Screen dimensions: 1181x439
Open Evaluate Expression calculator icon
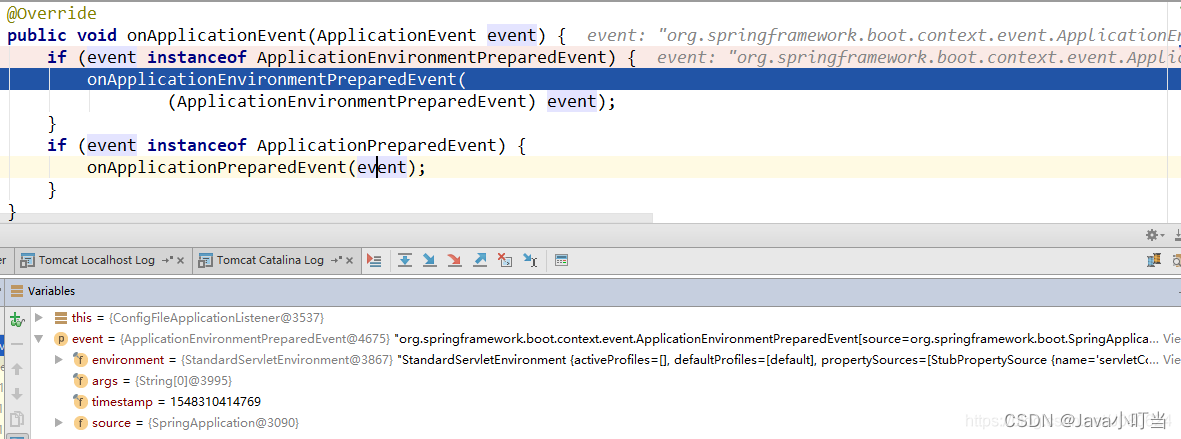tap(560, 261)
